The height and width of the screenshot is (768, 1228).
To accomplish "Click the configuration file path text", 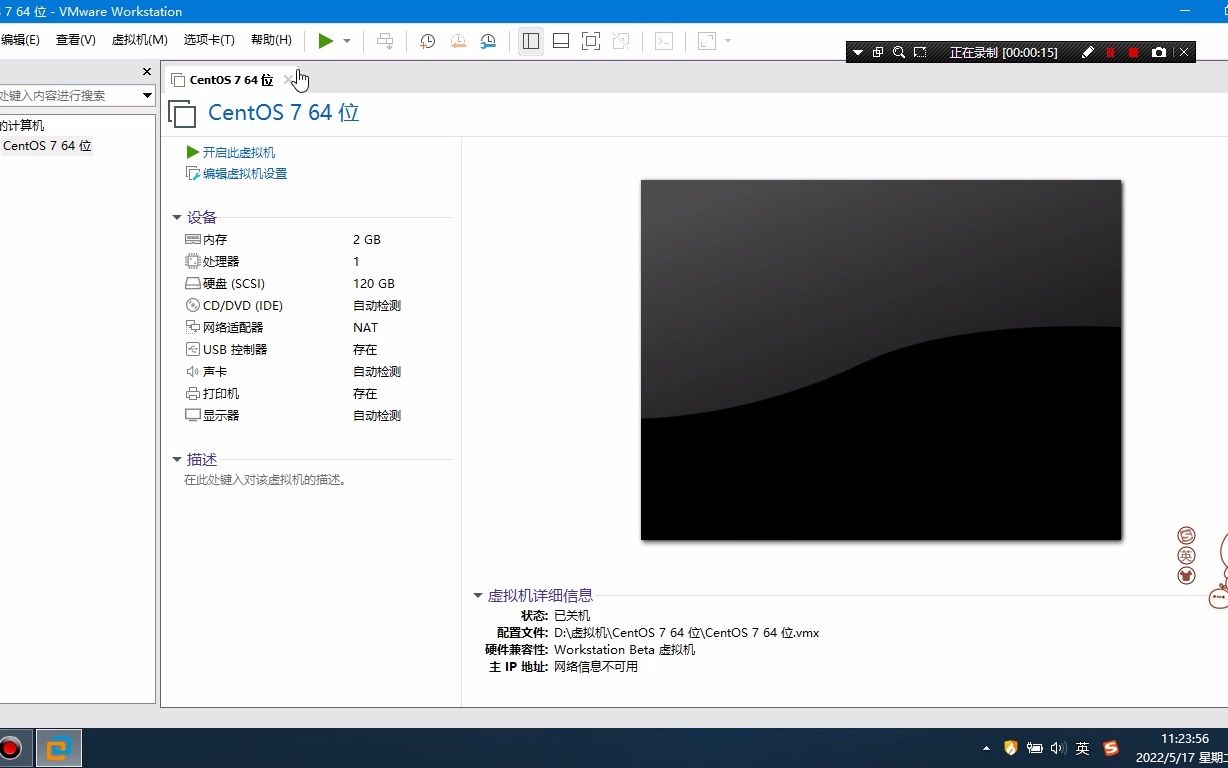I will 687,633.
